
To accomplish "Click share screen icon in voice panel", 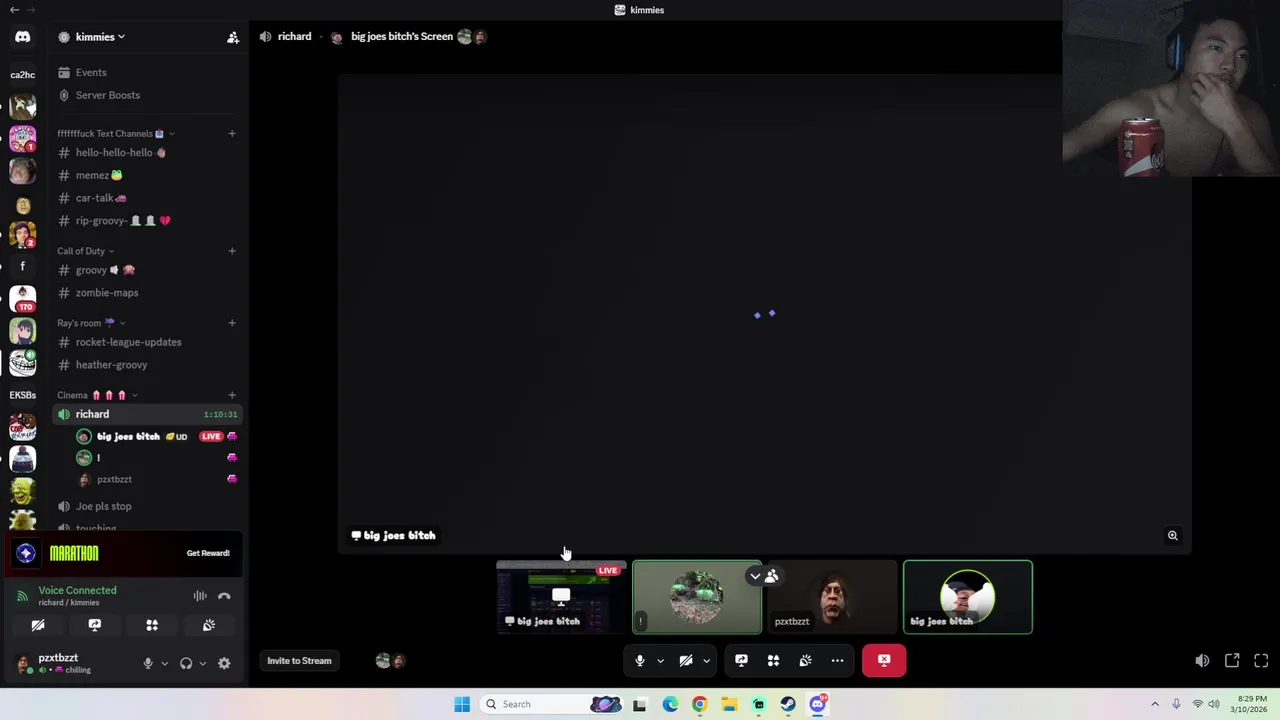I will pos(95,625).
